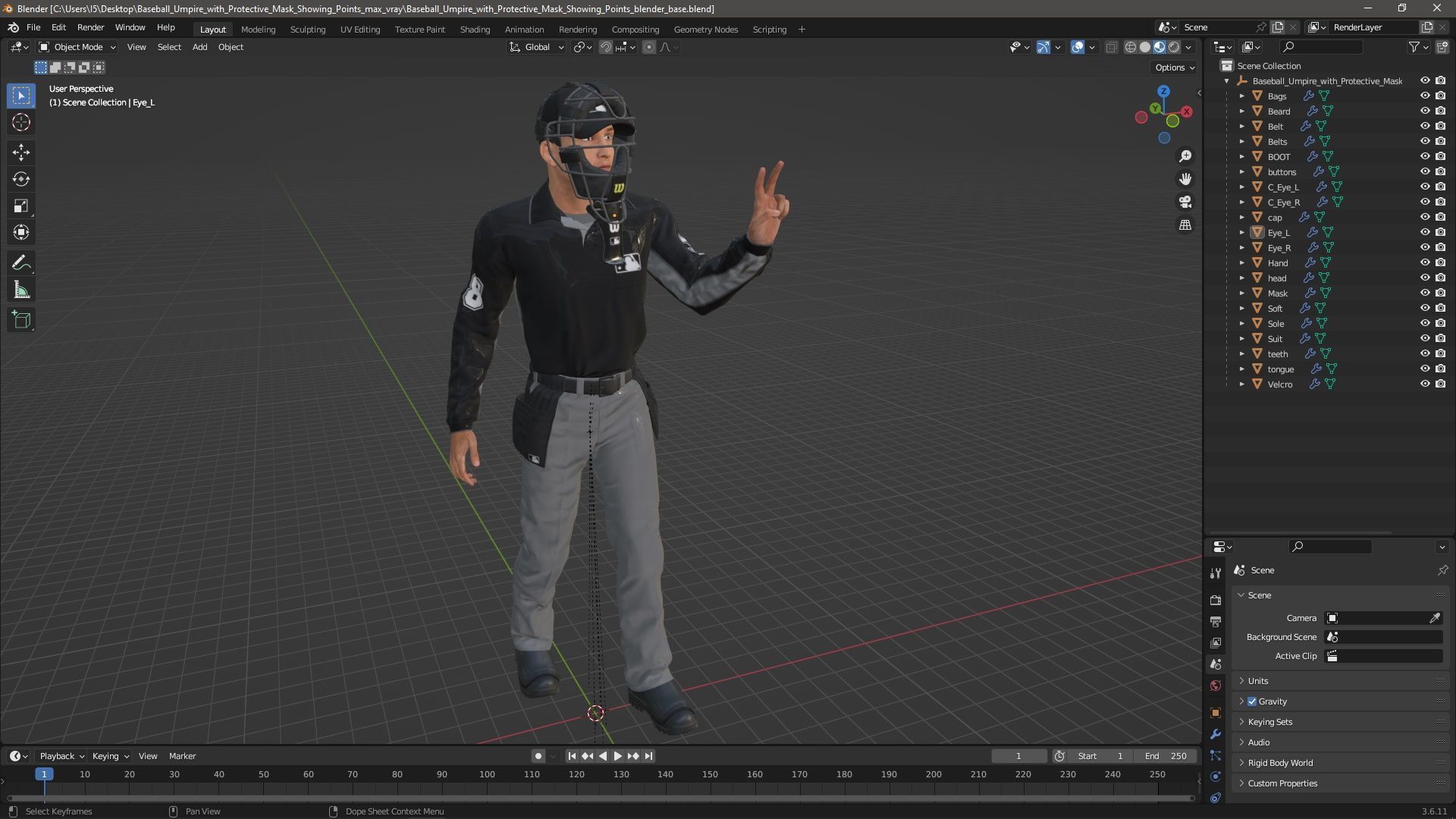The width and height of the screenshot is (1456, 819).
Task: Open the Render properties tab
Action: point(1216,600)
